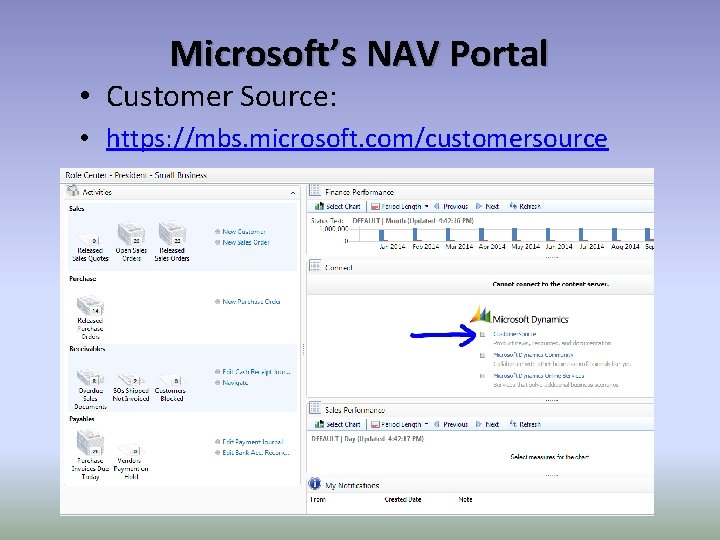Open SOs Shipped Not Invoiced cue
720x540 pixels.
[131, 379]
